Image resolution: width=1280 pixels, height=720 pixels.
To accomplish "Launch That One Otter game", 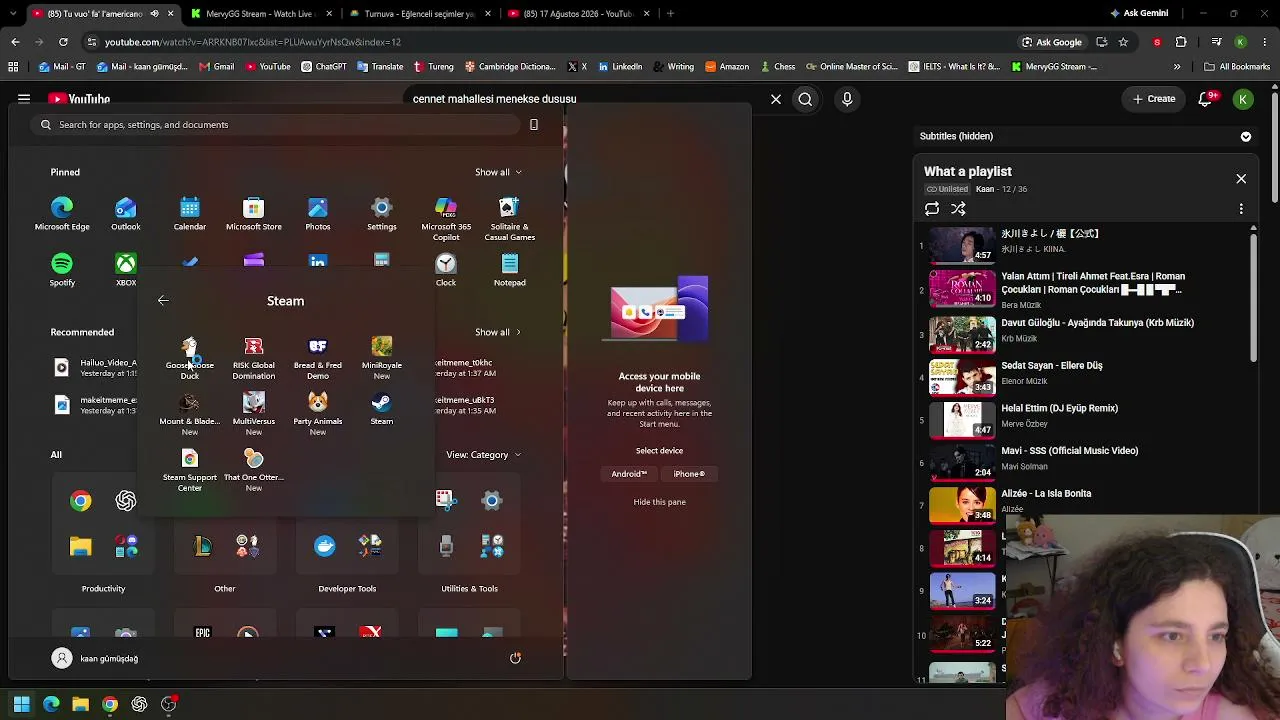I will point(253,470).
